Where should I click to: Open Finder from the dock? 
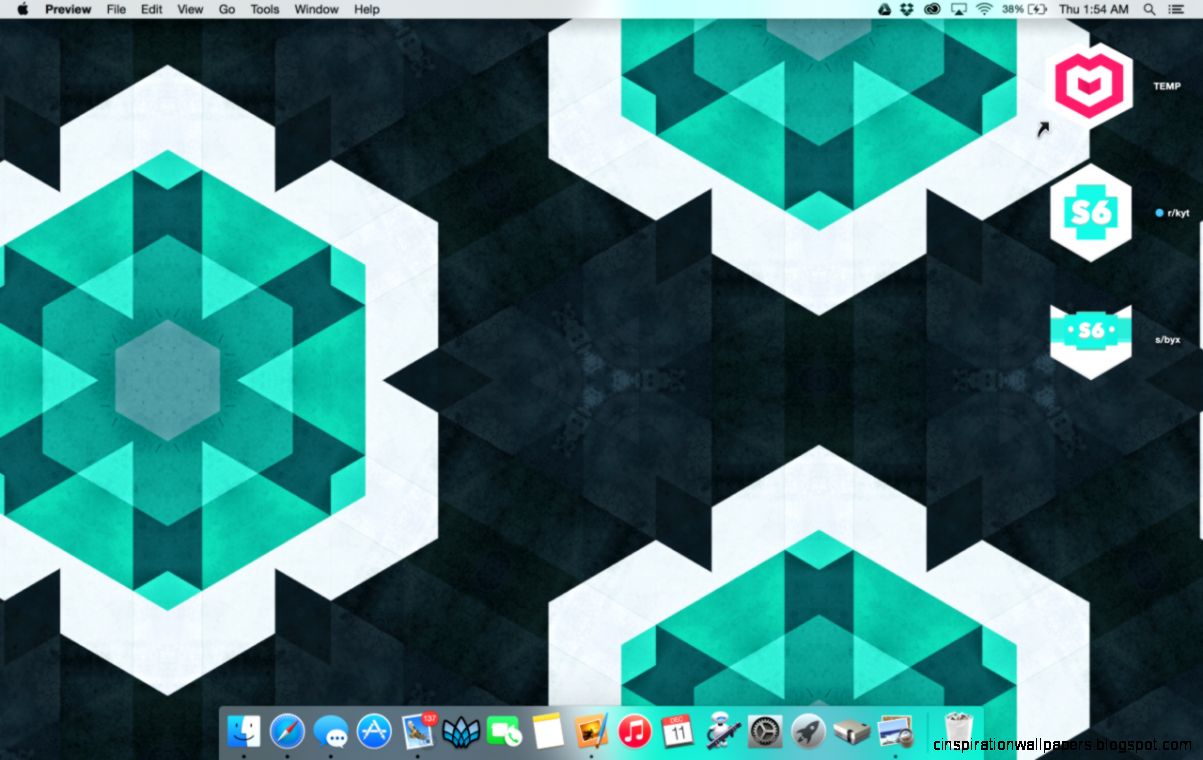click(244, 731)
